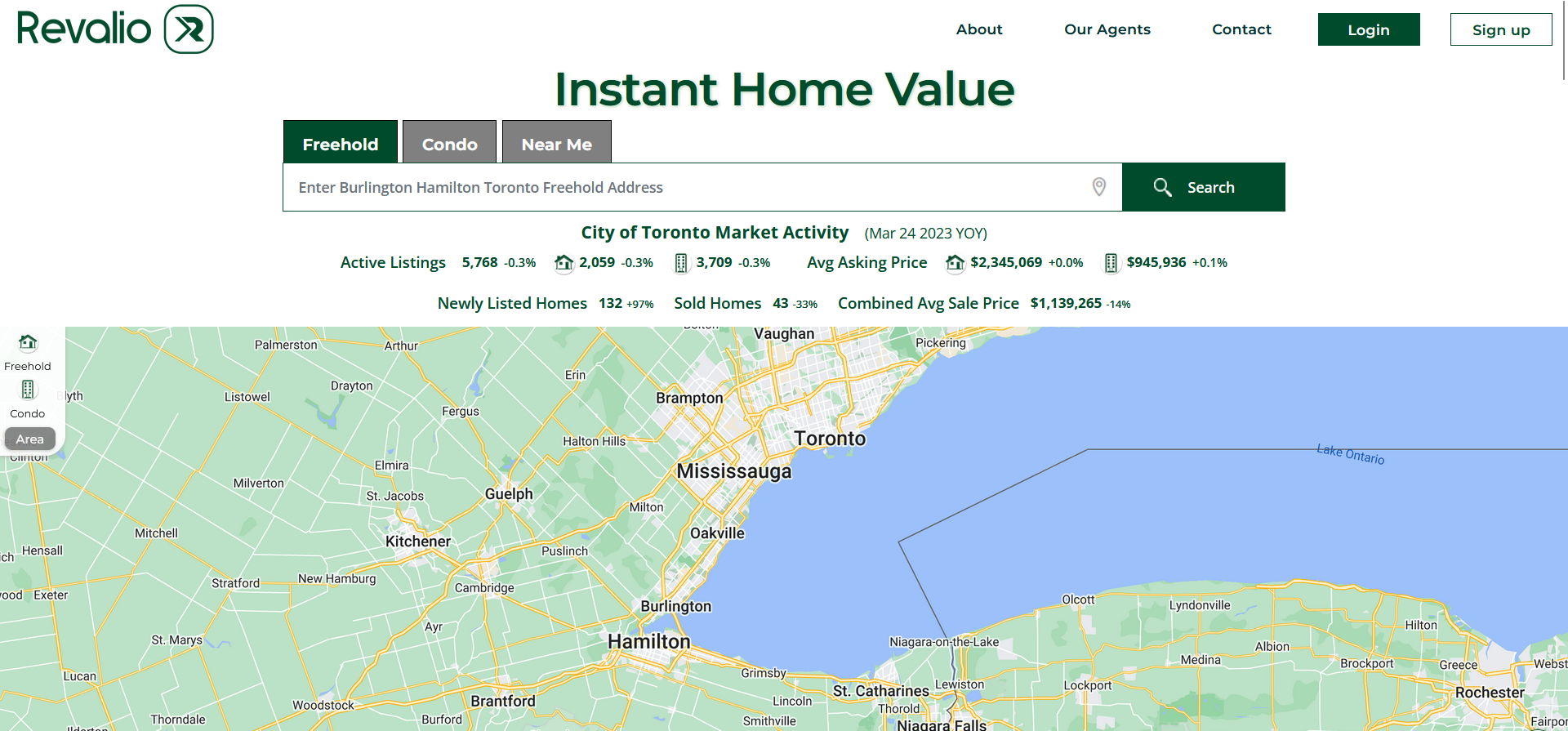Click house icon beside 2,059 active listings
Viewport: 1568px width, 731px height.
pos(563,263)
